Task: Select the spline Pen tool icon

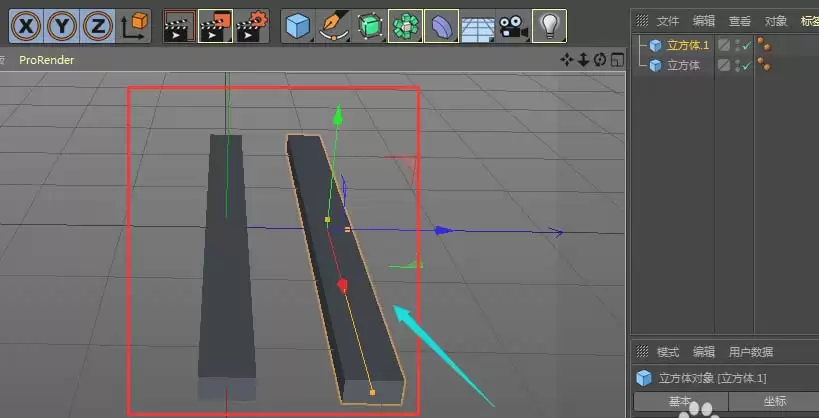Action: coord(334,26)
